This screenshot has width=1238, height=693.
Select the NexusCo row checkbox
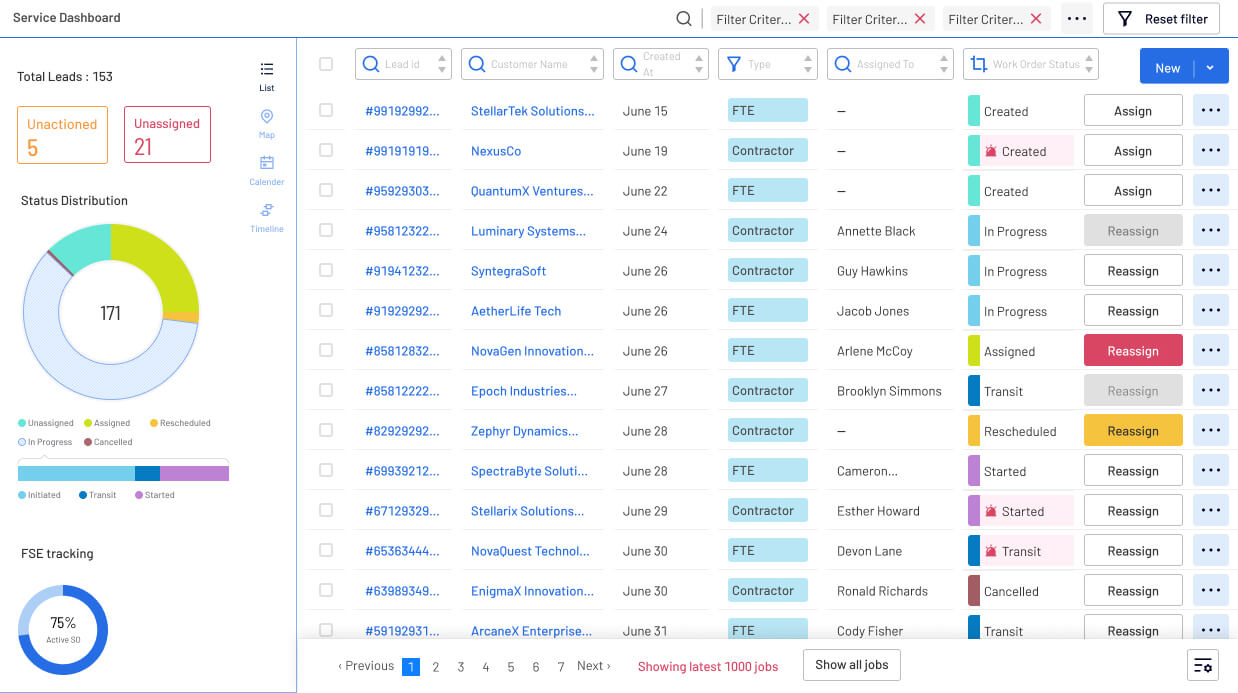click(x=326, y=150)
